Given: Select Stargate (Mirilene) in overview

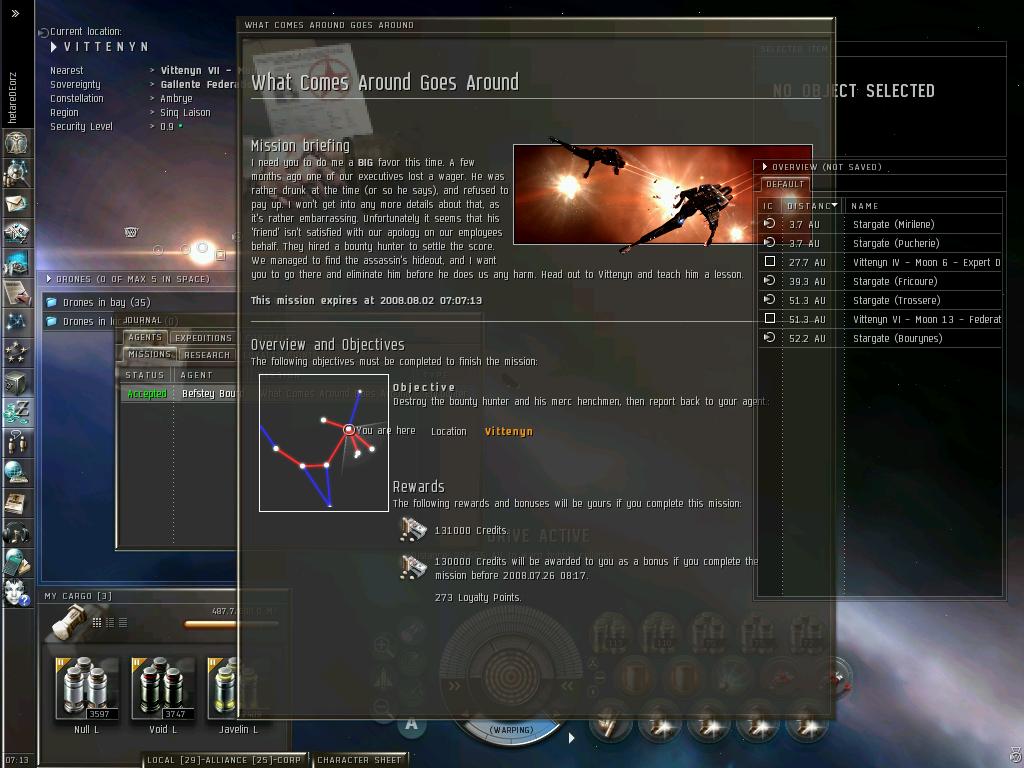Looking at the screenshot, I should pos(880,224).
